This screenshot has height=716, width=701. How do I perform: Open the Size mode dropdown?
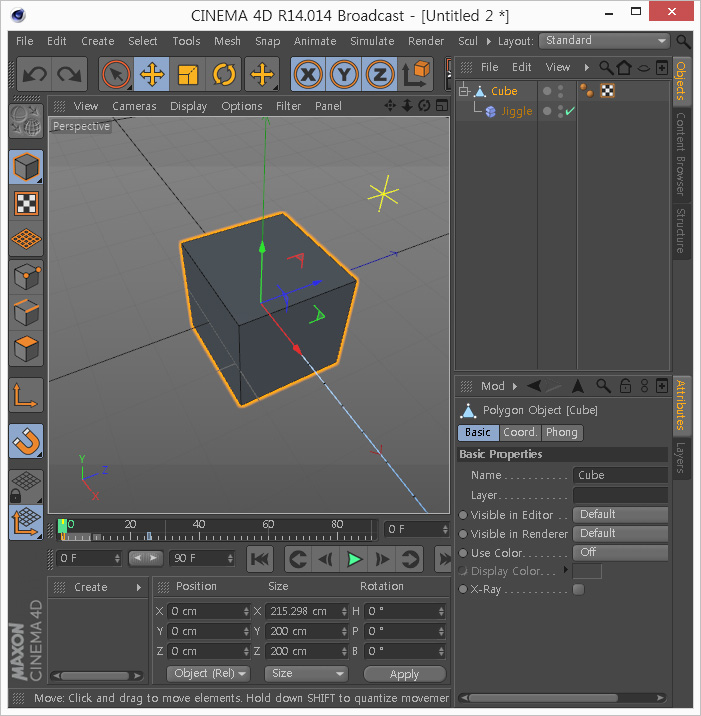(x=306, y=674)
